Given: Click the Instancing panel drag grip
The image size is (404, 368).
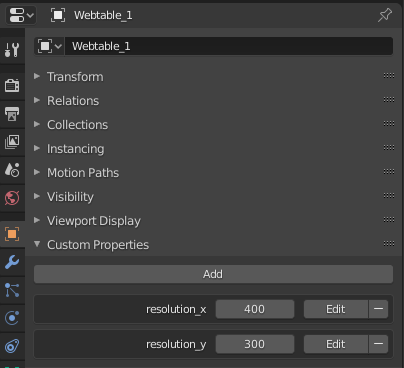Looking at the screenshot, I should [x=389, y=148].
